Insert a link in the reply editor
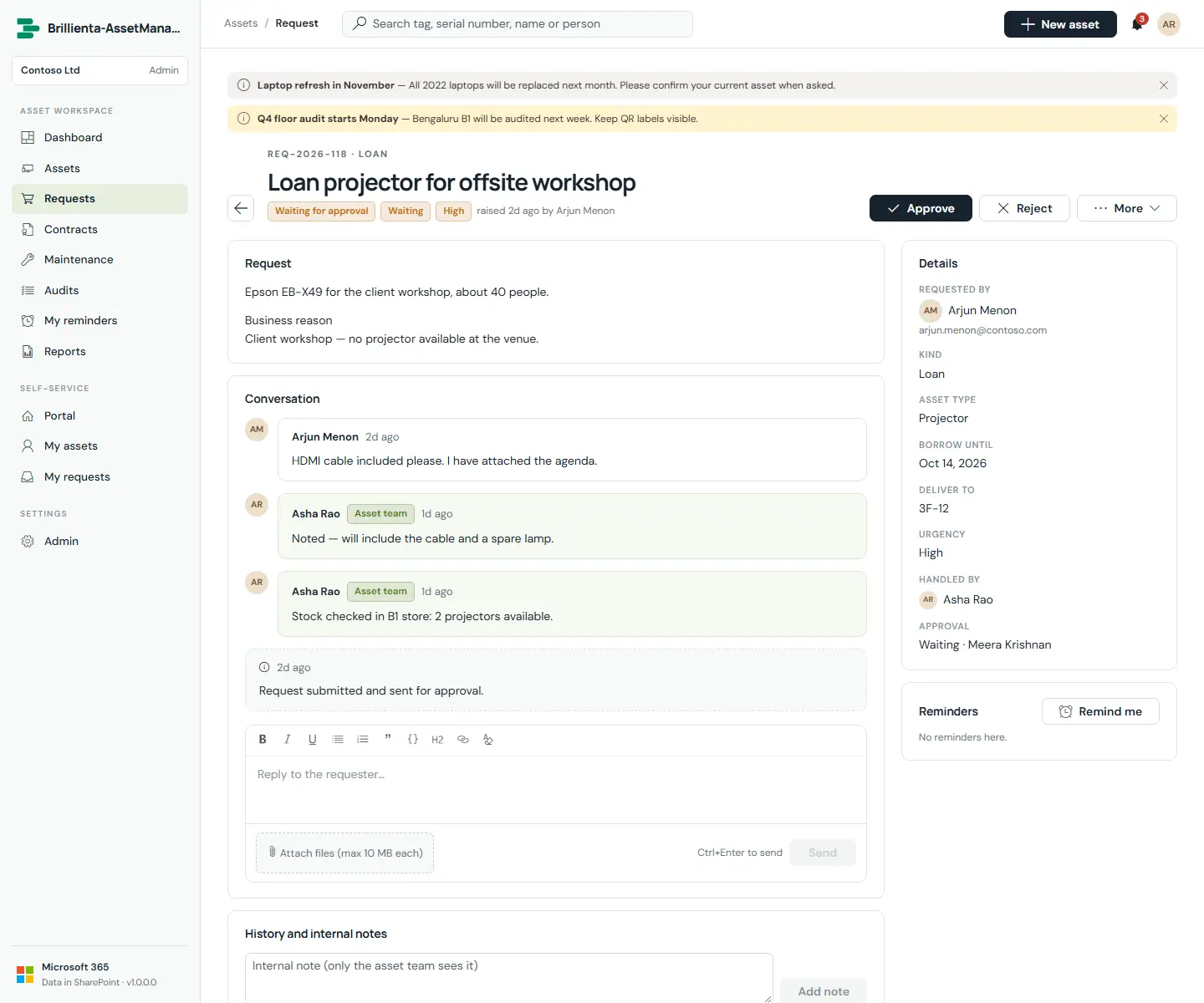 tap(463, 740)
